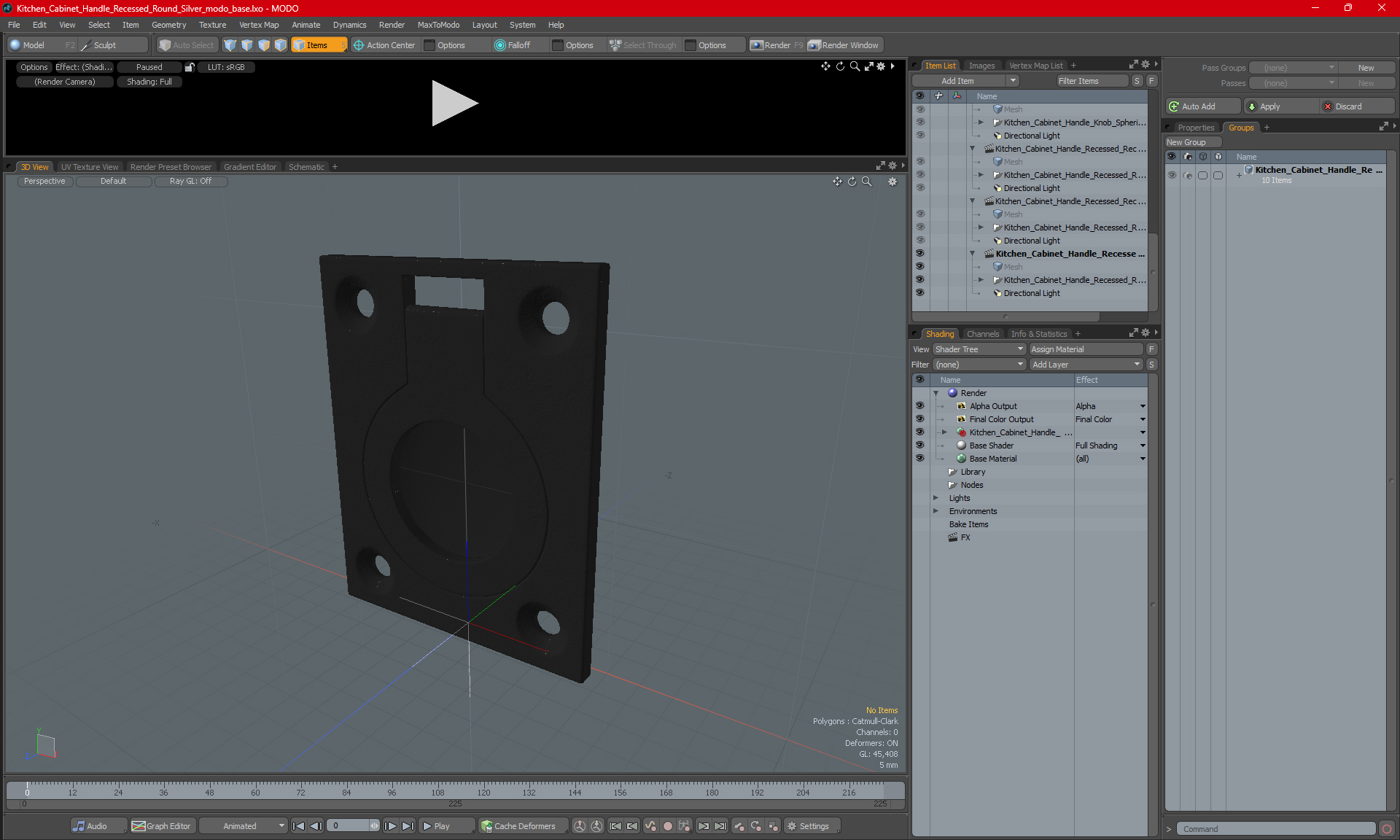This screenshot has width=1400, height=840.
Task: Switch to Images tab
Action: 981,66
